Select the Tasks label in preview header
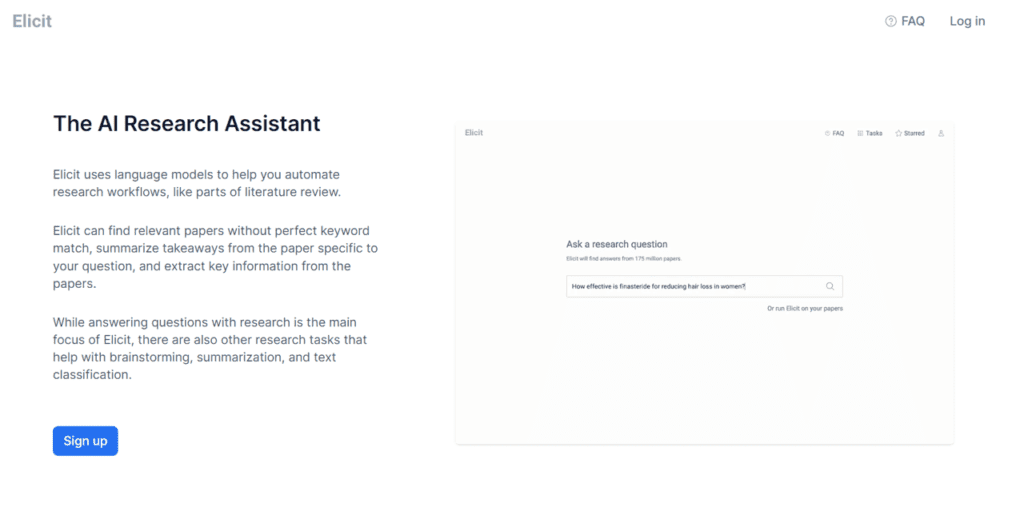The image size is (1024, 507). [874, 133]
